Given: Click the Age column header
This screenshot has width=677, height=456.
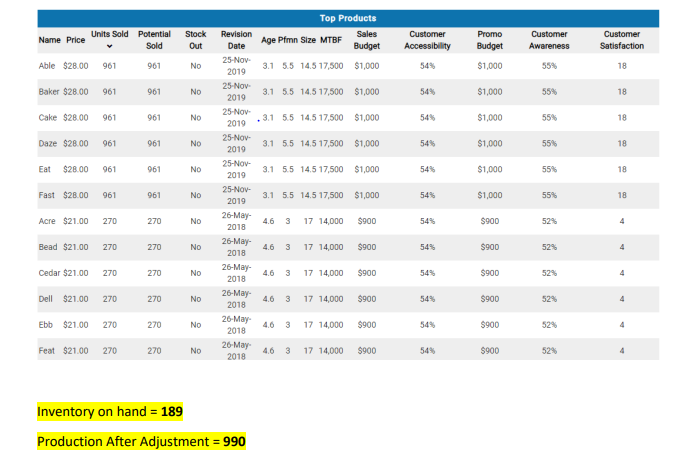Looking at the screenshot, I should pos(268,40).
